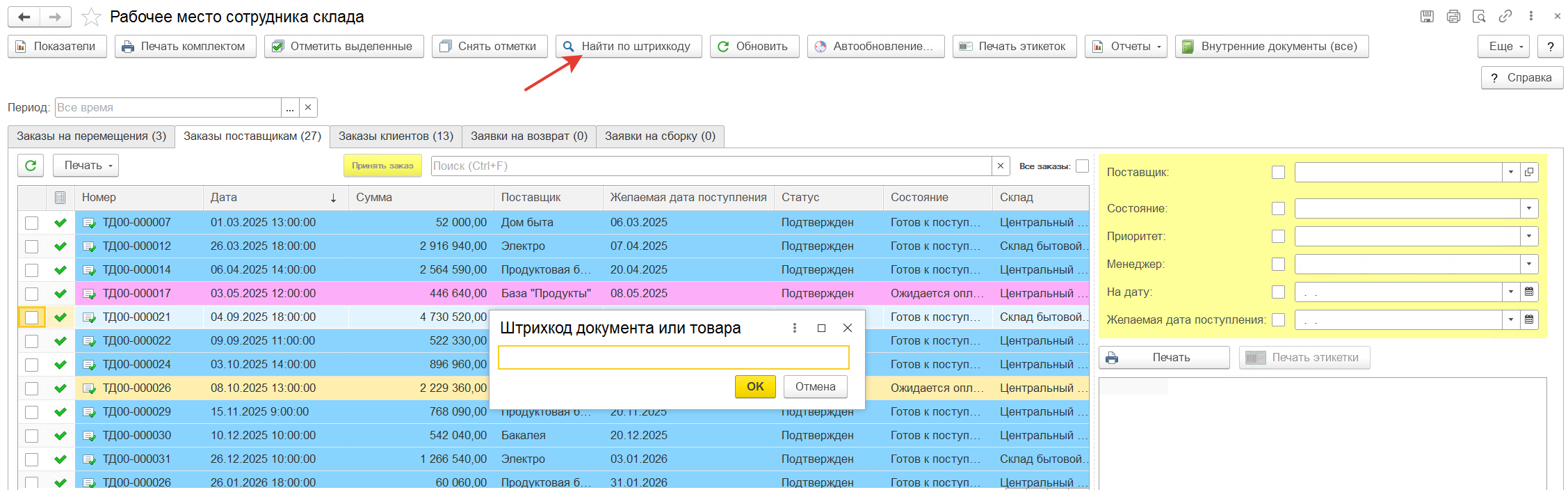Clear the search field with the X
Image resolution: width=1568 pixels, height=490 pixels.
[x=1001, y=166]
